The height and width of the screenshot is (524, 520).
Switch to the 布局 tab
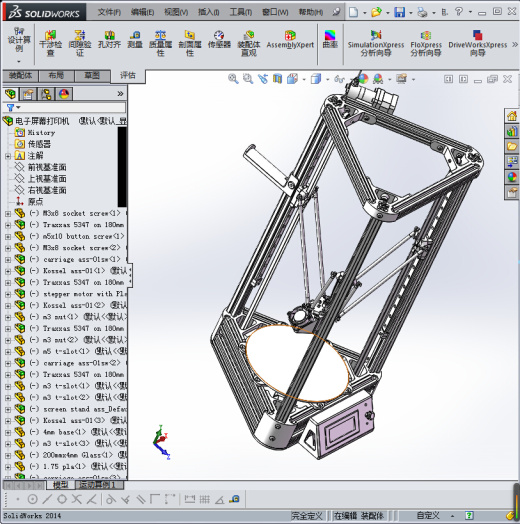click(x=56, y=76)
